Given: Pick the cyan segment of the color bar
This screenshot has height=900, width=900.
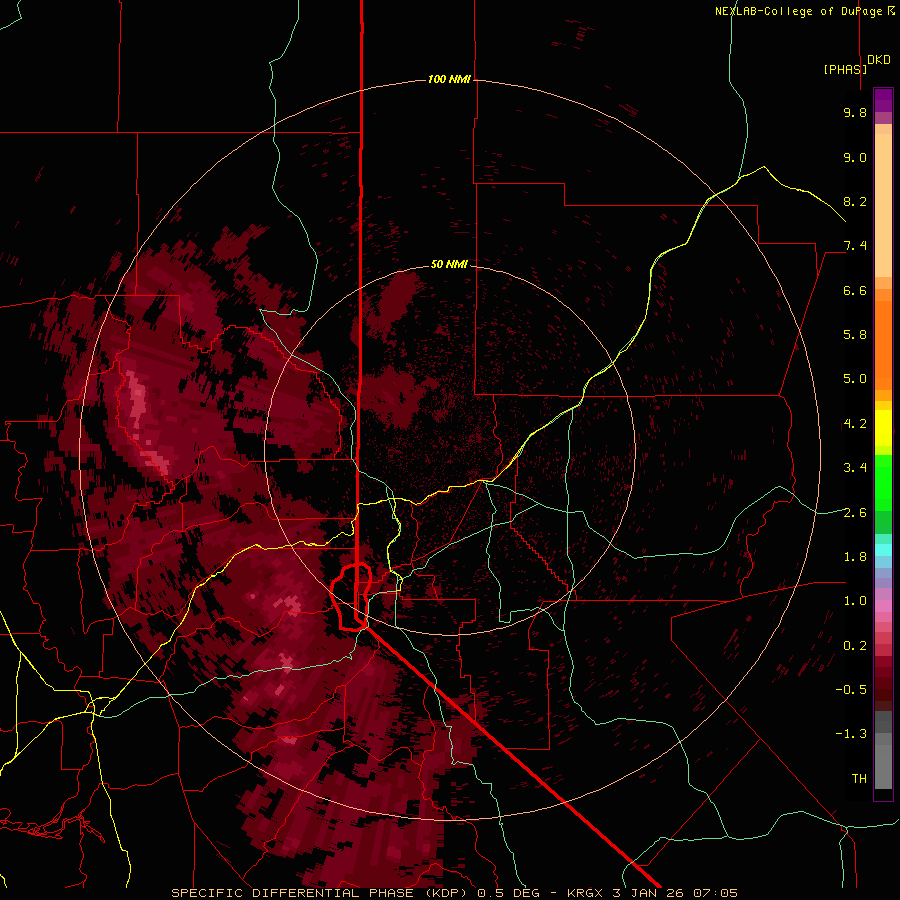Looking at the screenshot, I should 883,550.
